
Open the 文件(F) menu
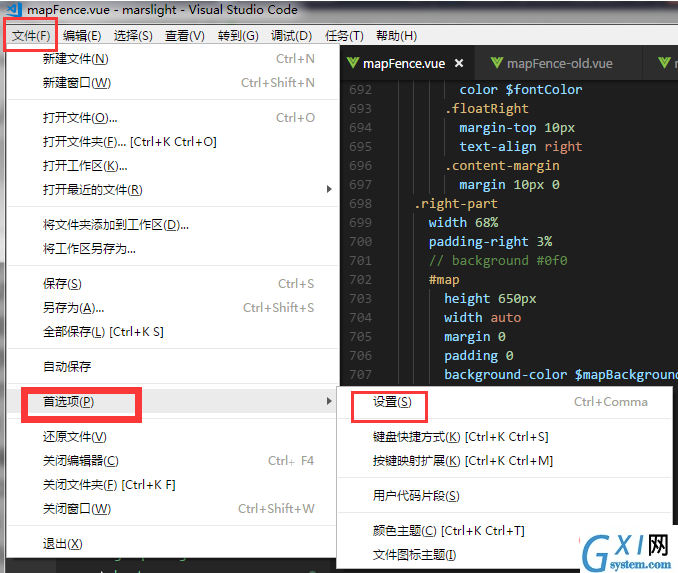31,35
